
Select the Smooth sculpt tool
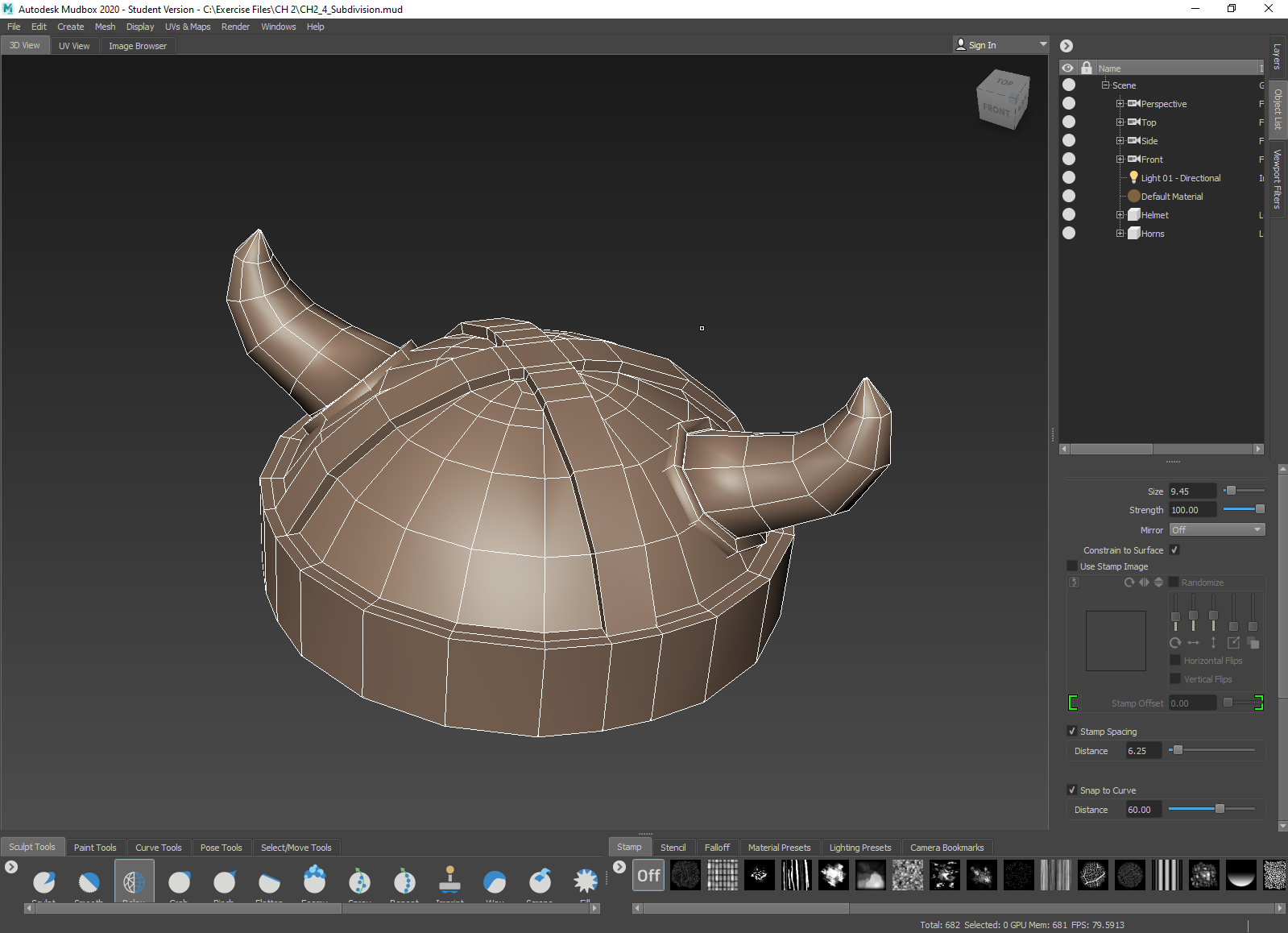click(89, 882)
